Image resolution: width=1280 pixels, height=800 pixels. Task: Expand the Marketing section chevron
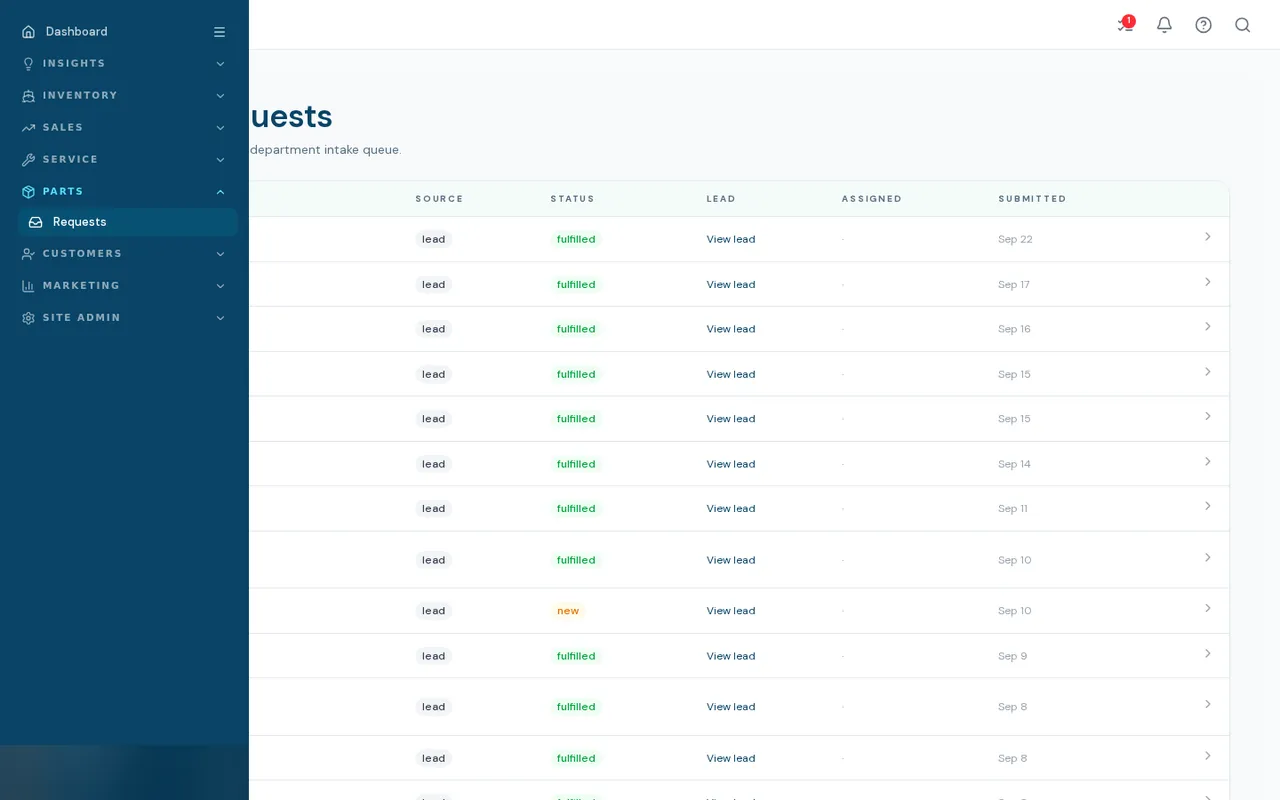[220, 286]
